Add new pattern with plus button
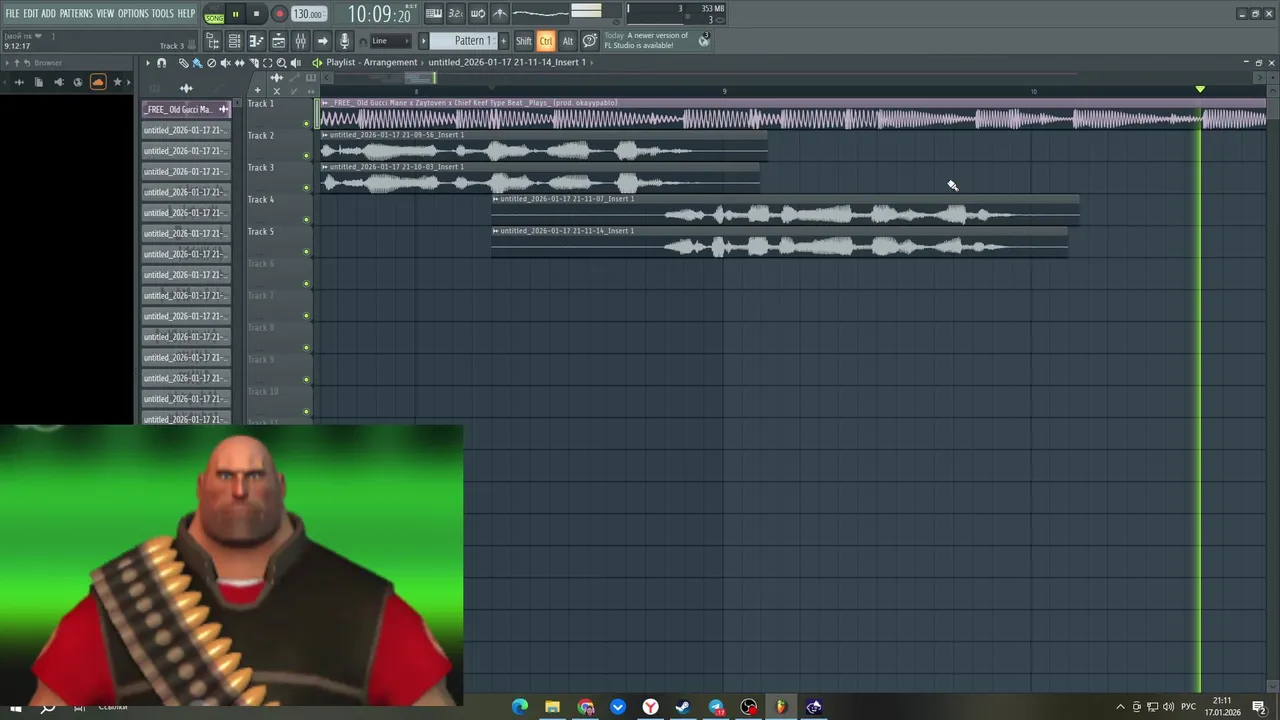The width and height of the screenshot is (1280, 720). (x=503, y=41)
